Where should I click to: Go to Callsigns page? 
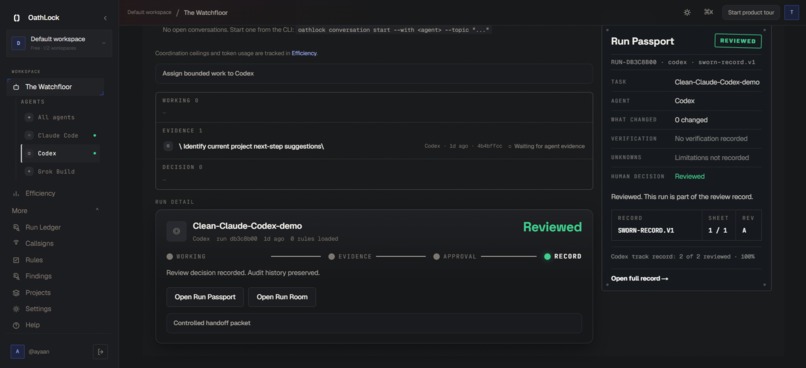(x=40, y=244)
